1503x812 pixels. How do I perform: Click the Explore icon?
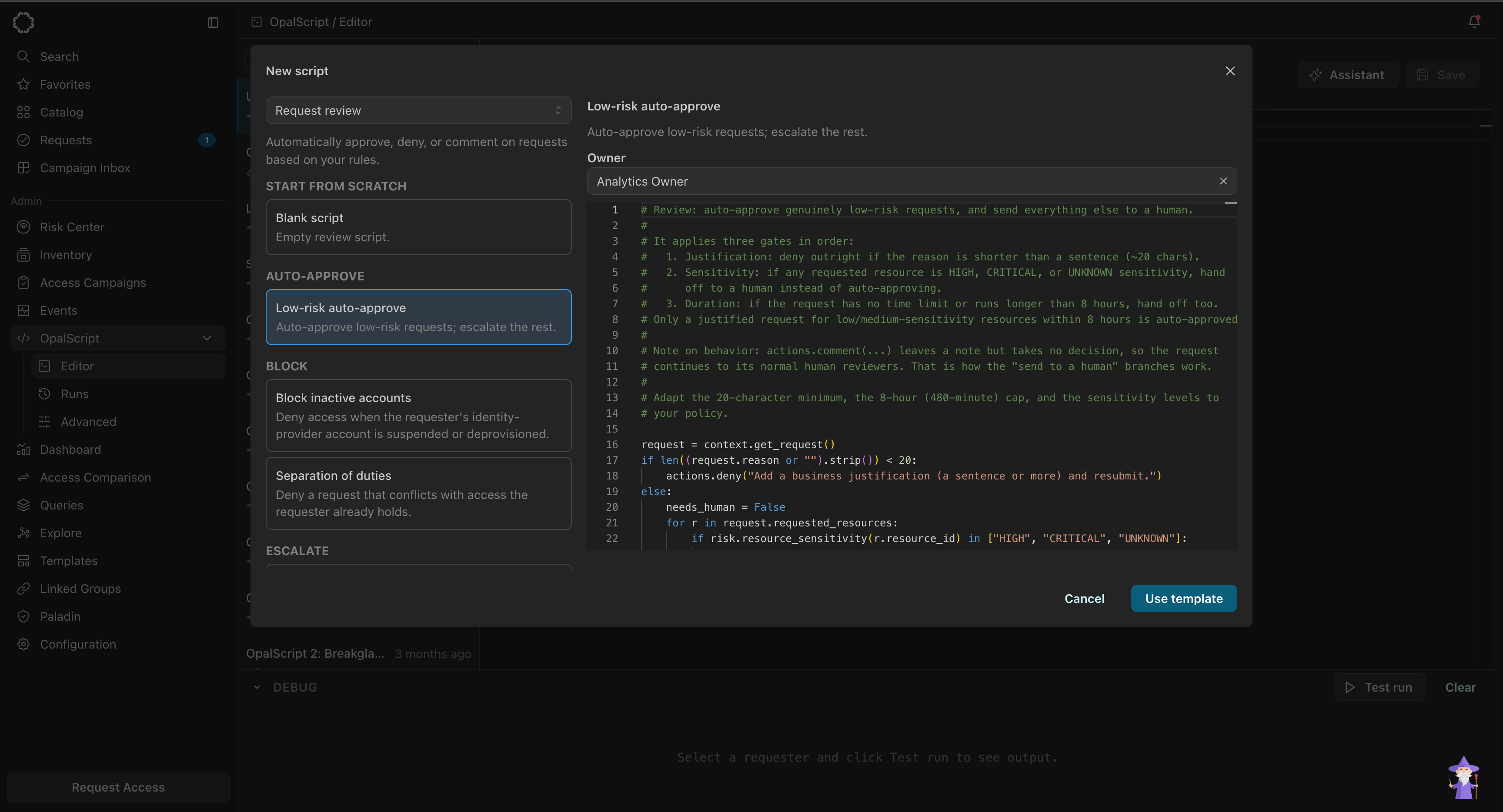tap(23, 532)
